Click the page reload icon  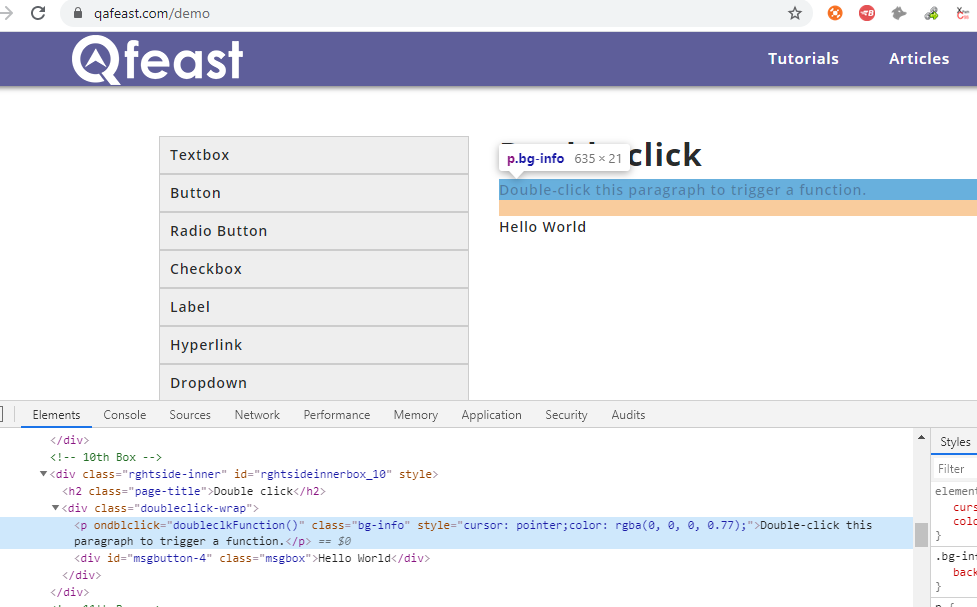[x=38, y=14]
